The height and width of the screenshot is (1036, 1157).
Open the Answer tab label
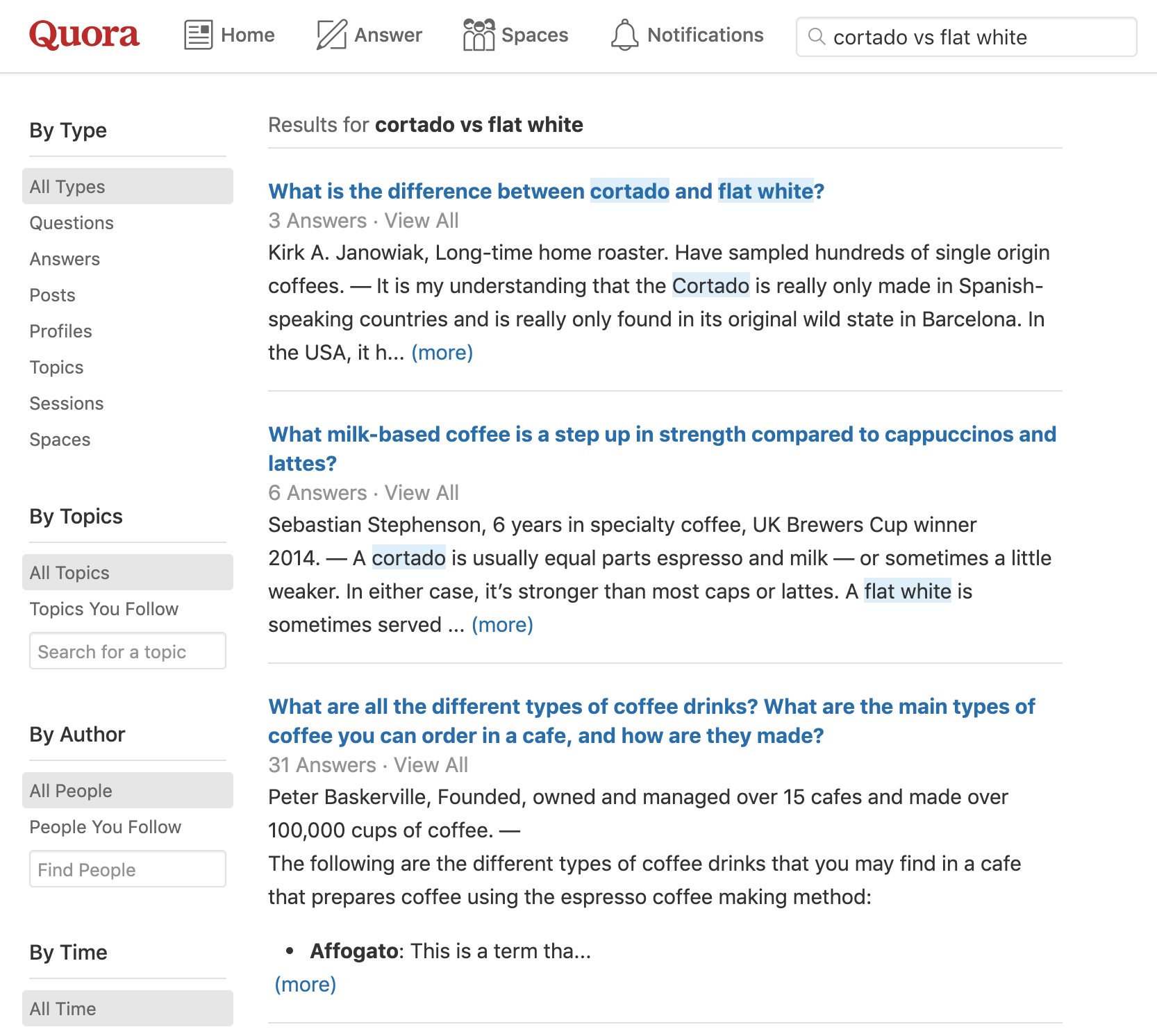[x=388, y=35]
